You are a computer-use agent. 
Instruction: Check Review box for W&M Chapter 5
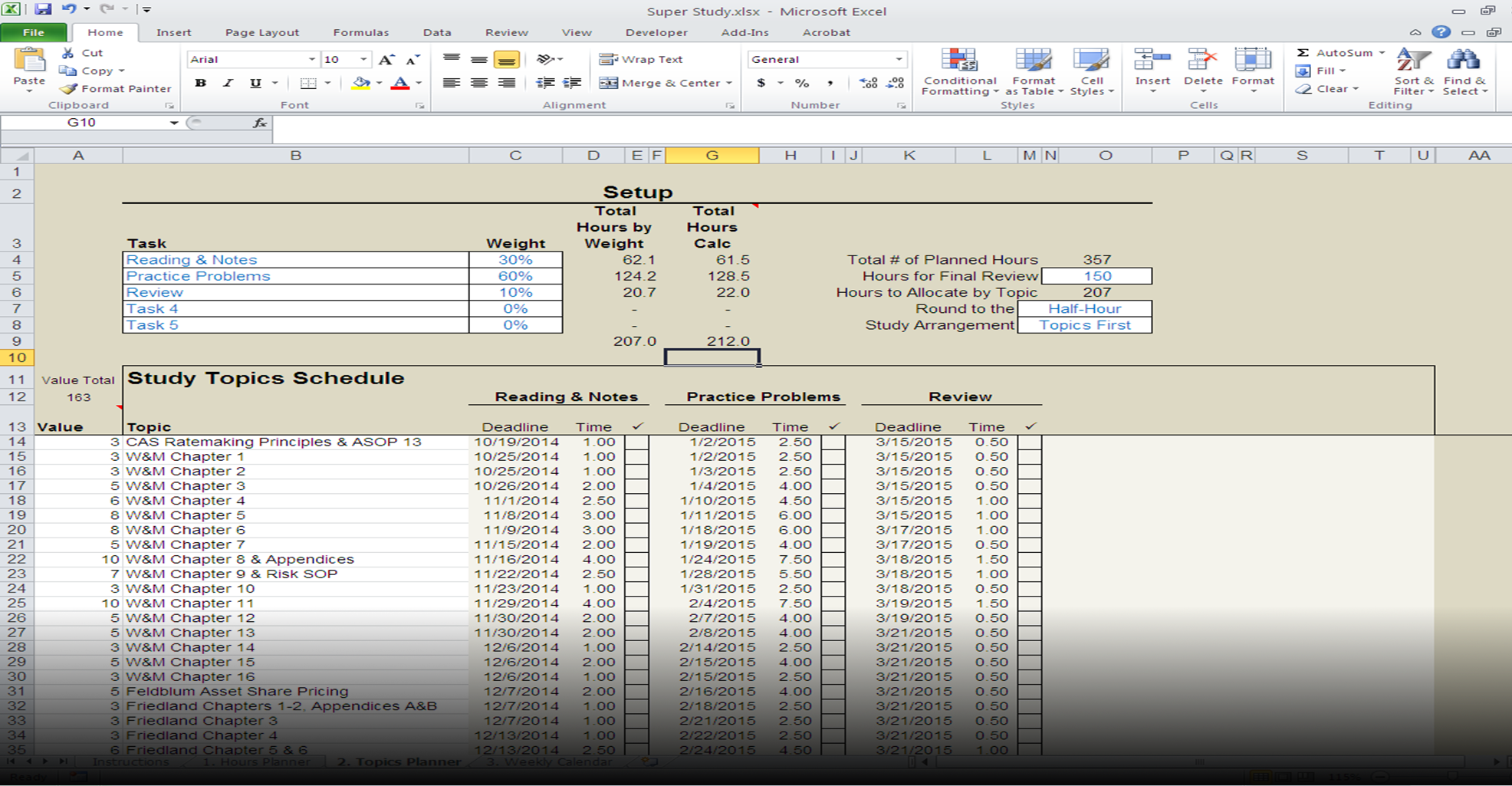pyautogui.click(x=1030, y=515)
